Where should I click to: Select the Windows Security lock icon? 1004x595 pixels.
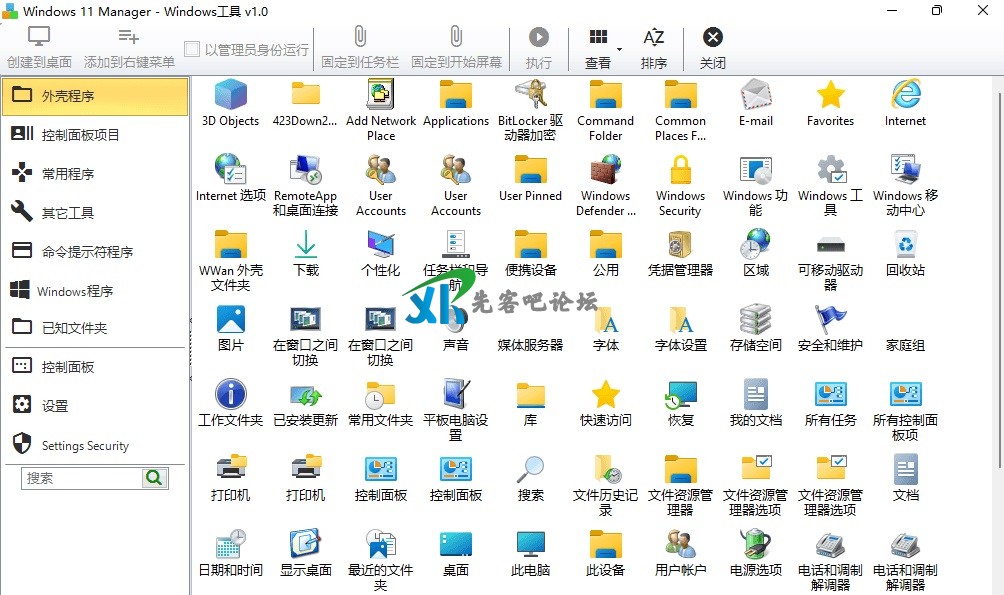[x=680, y=170]
